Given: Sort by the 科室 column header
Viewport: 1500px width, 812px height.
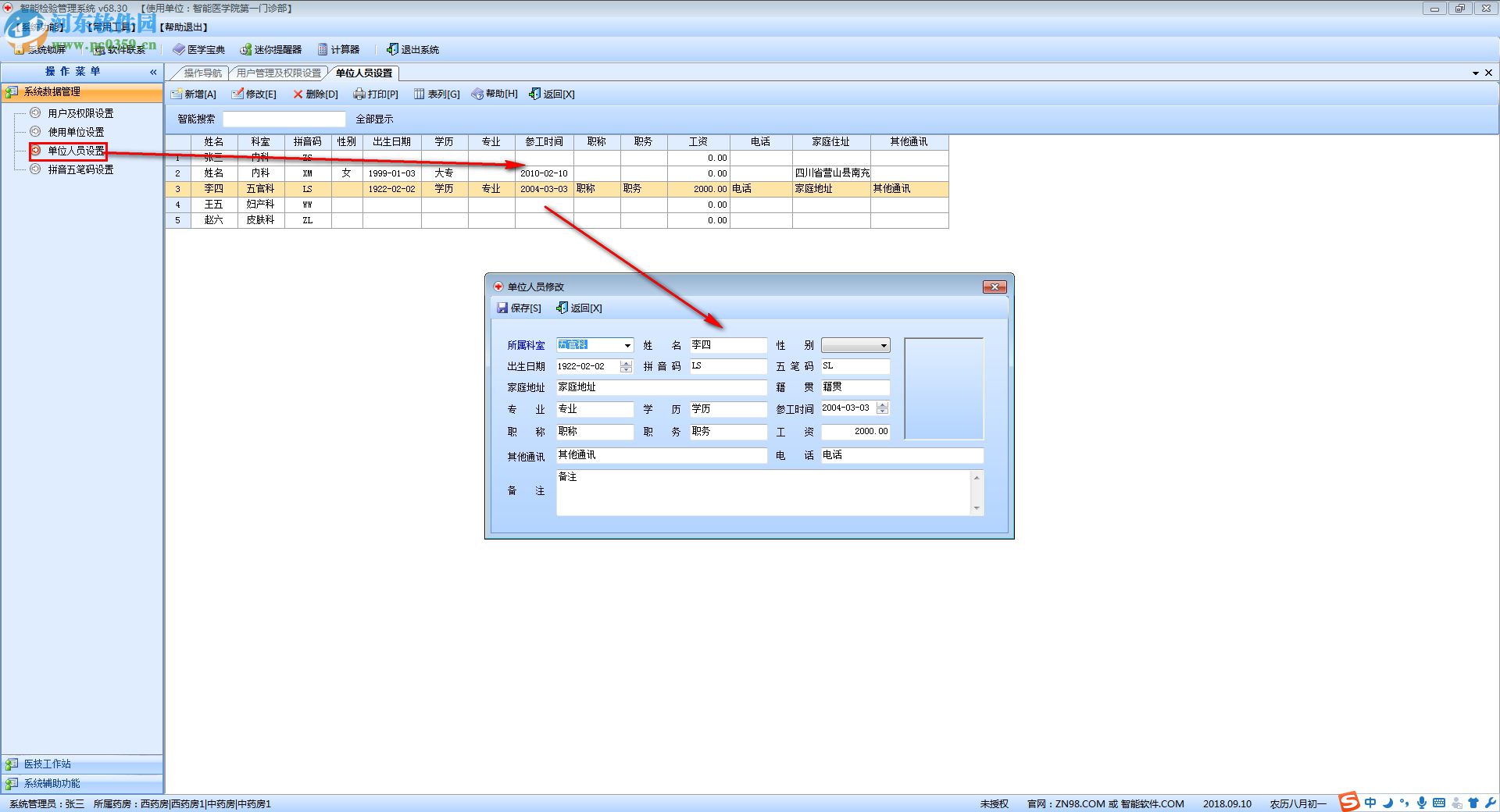Looking at the screenshot, I should (261, 142).
